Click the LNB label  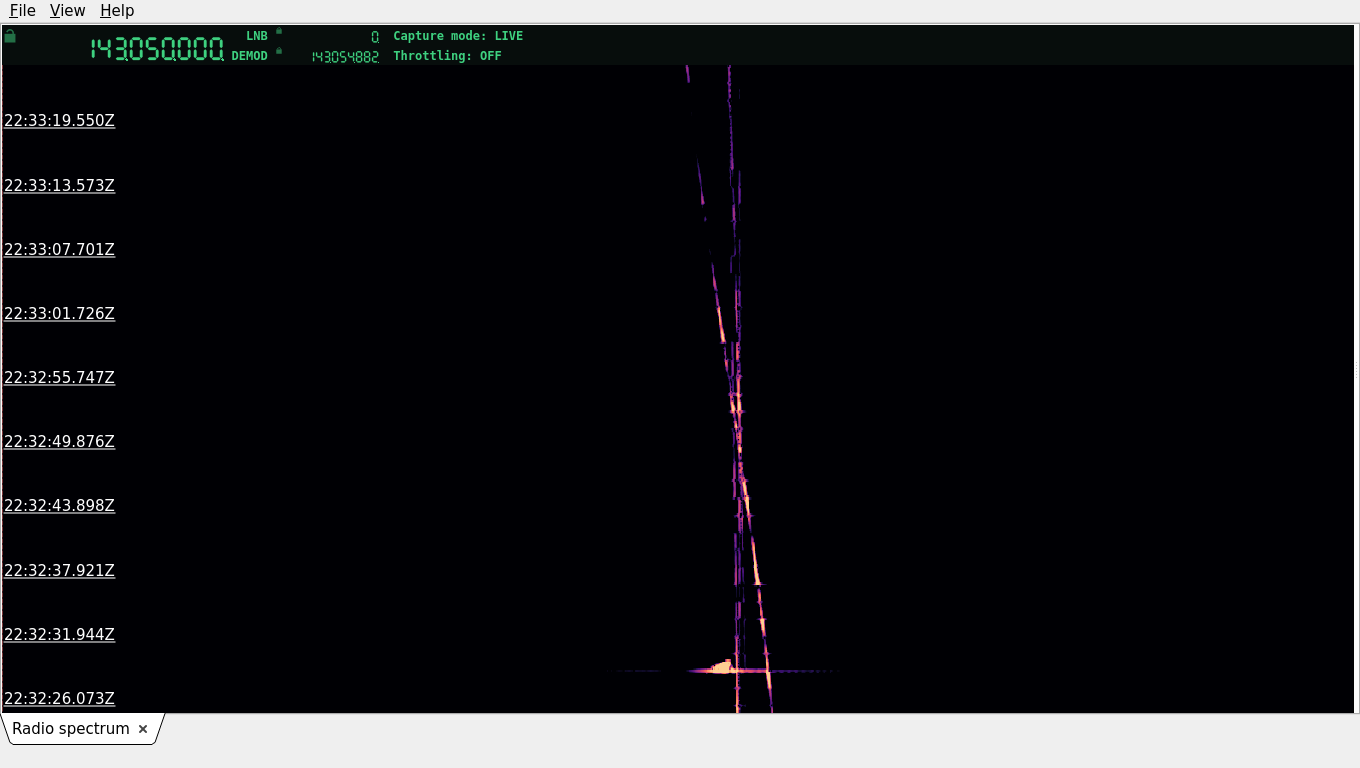tap(257, 36)
